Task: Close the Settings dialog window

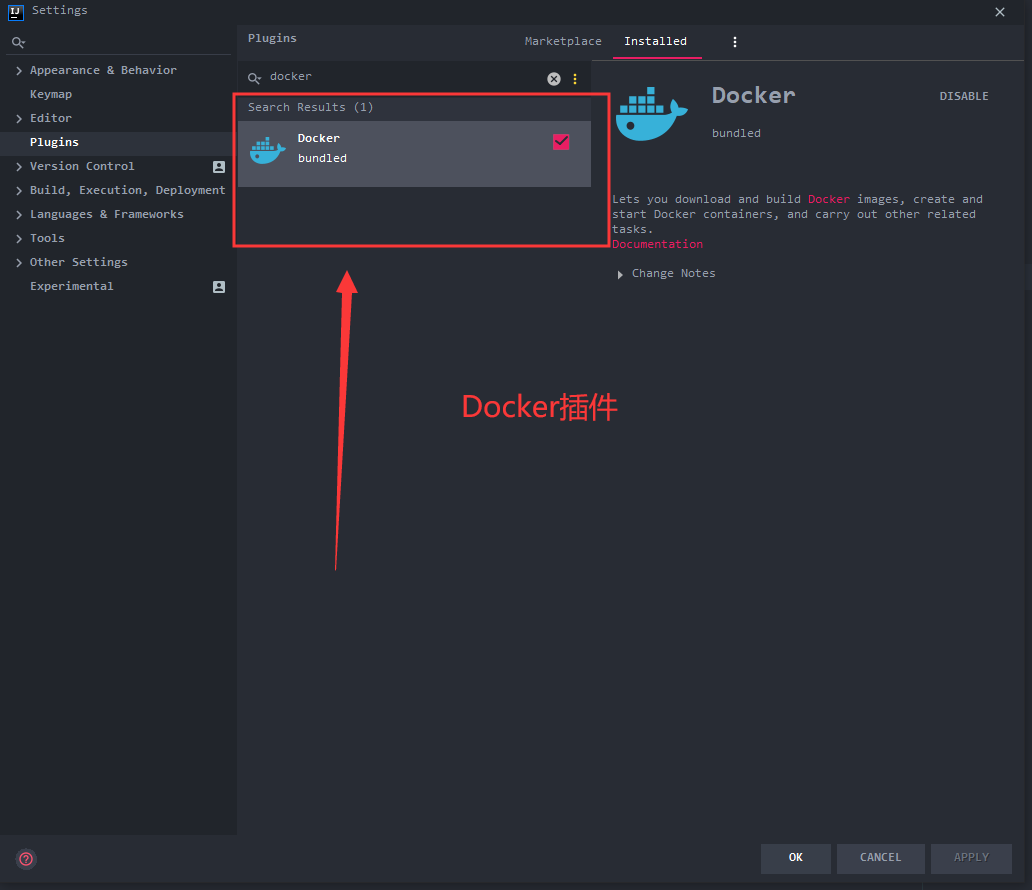Action: [1000, 12]
